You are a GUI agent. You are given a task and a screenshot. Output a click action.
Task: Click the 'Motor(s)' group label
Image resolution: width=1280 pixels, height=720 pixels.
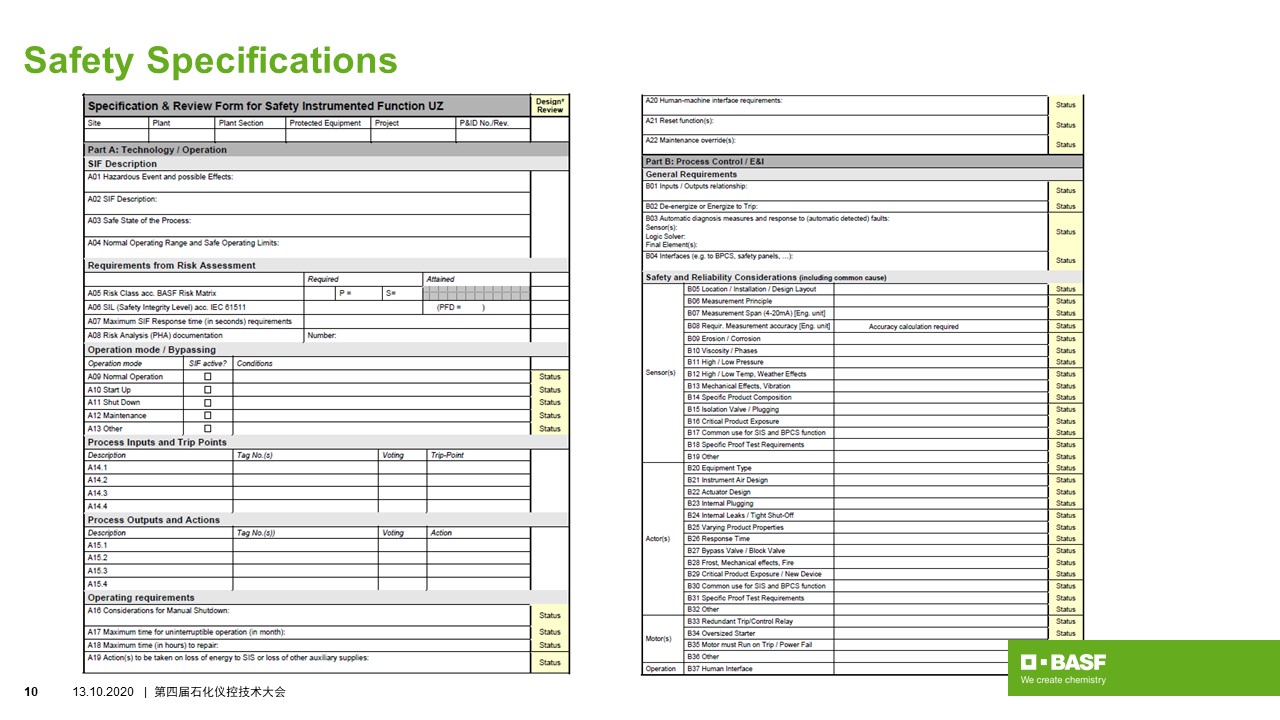(659, 638)
